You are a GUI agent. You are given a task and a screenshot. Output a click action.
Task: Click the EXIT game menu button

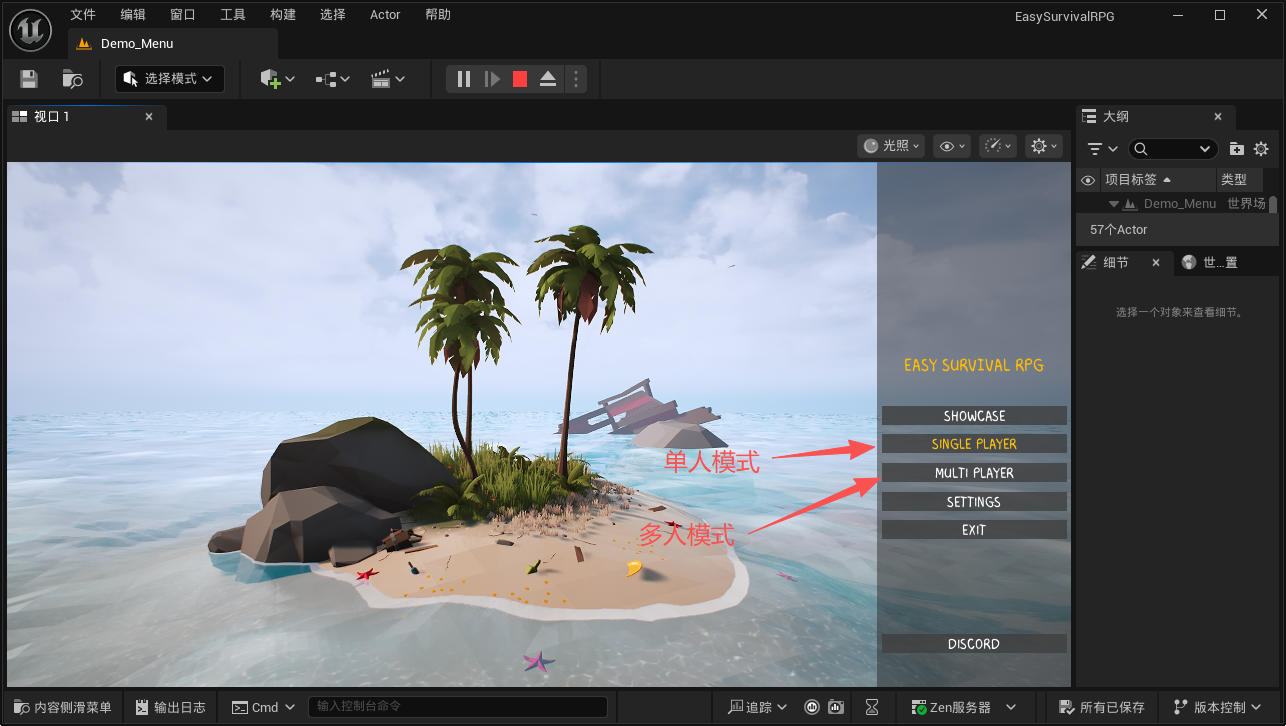pos(974,530)
